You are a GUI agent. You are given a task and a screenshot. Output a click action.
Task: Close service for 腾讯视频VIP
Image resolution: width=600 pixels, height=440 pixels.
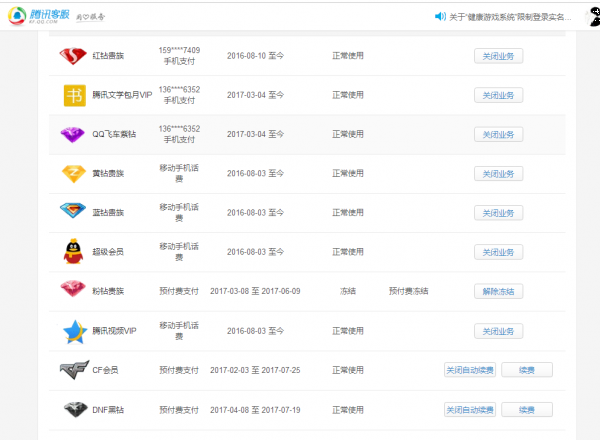tap(498, 331)
